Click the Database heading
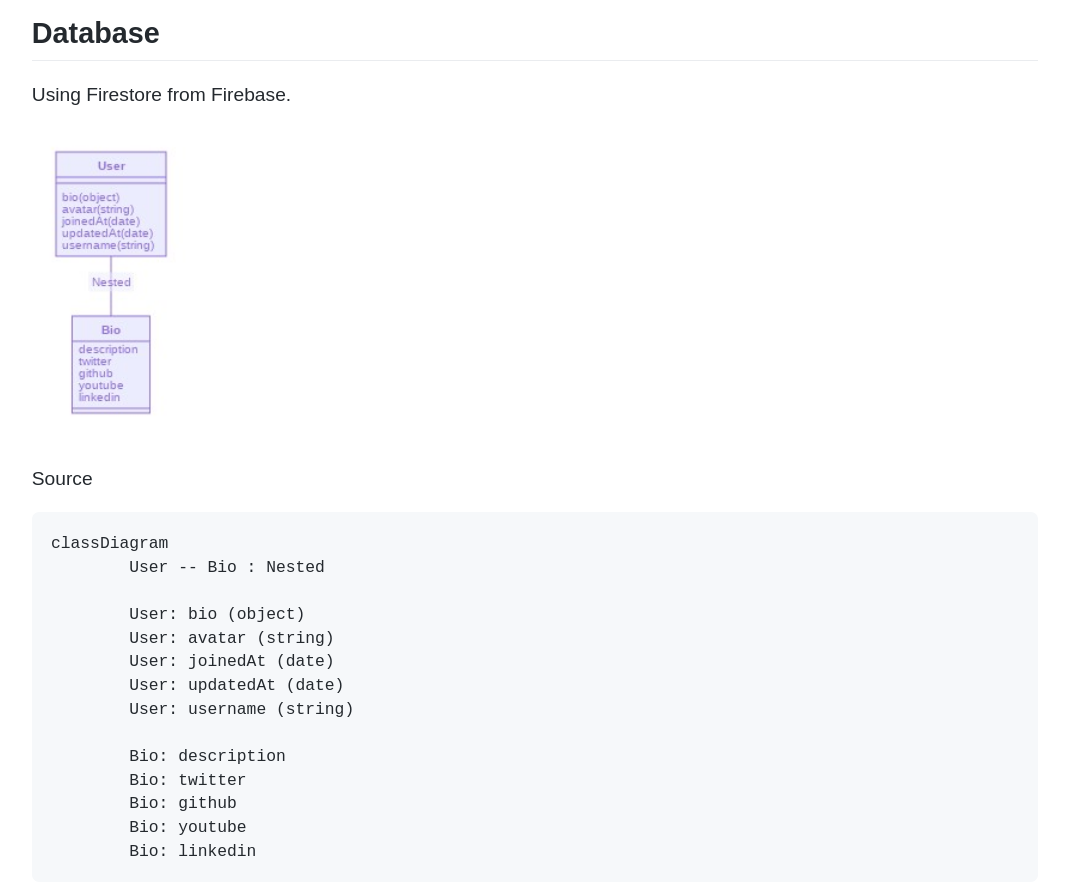 pyautogui.click(x=95, y=33)
